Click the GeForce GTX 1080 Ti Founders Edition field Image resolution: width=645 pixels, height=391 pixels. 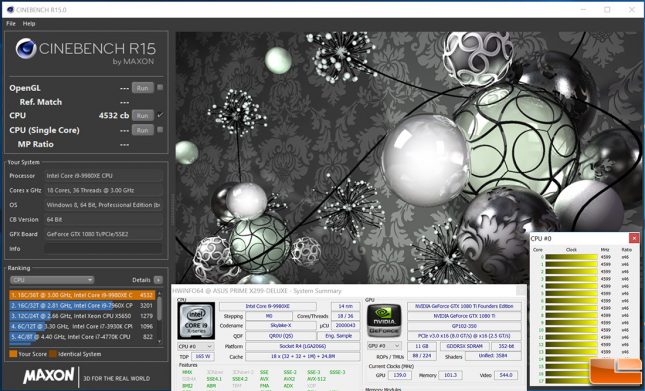point(464,306)
